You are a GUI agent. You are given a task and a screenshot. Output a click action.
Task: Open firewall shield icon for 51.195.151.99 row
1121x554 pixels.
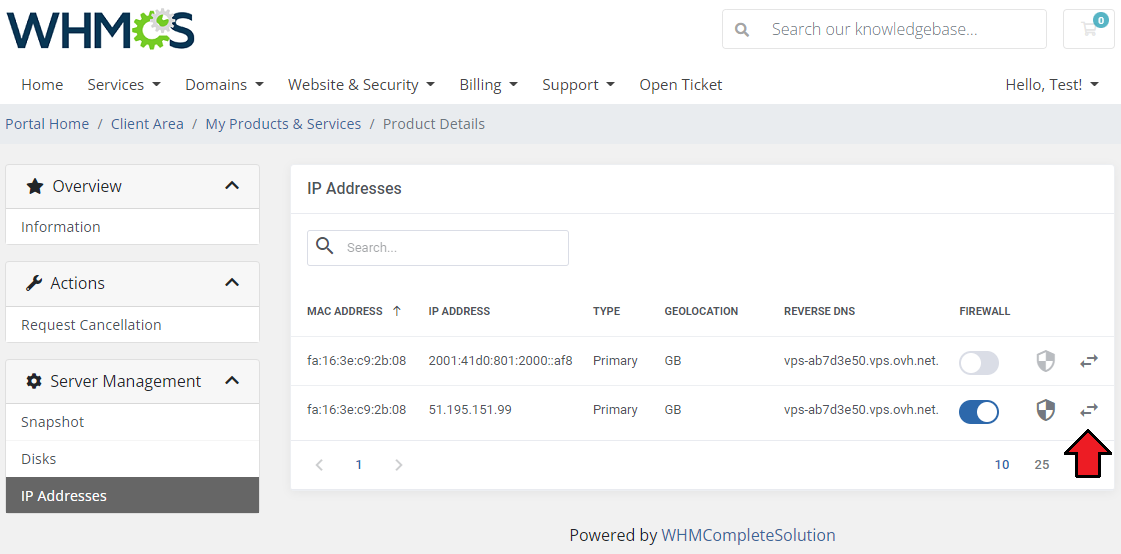click(x=1046, y=410)
